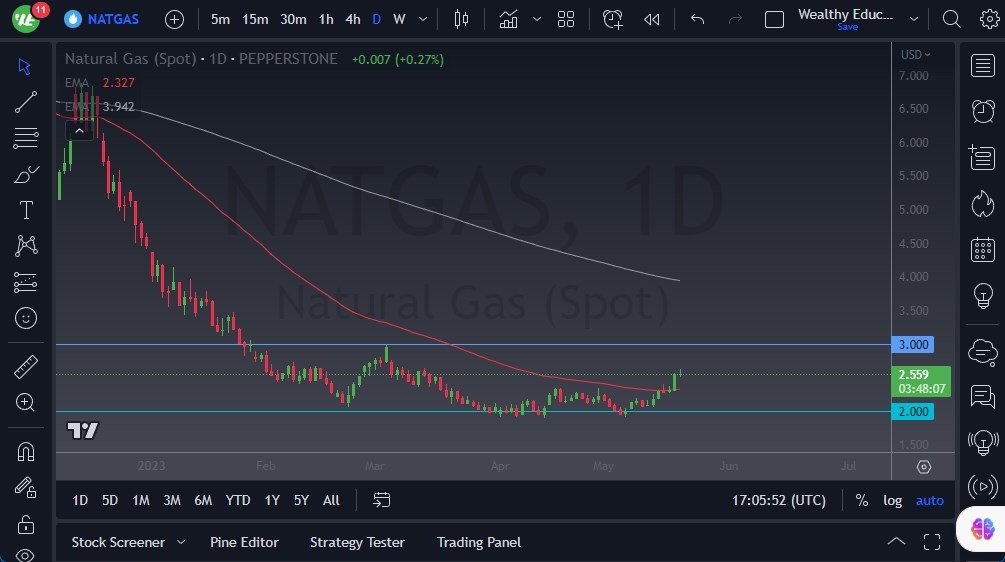Switch to the 30m timeframe
The width and height of the screenshot is (1005, 562).
tap(293, 19)
